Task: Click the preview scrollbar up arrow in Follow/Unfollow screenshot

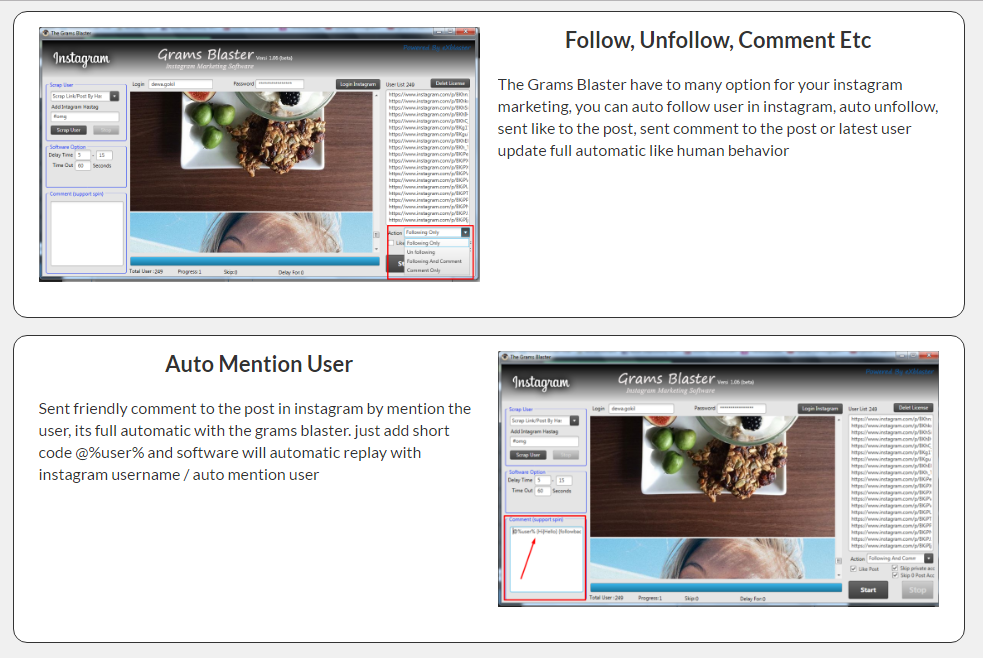Action: point(376,95)
